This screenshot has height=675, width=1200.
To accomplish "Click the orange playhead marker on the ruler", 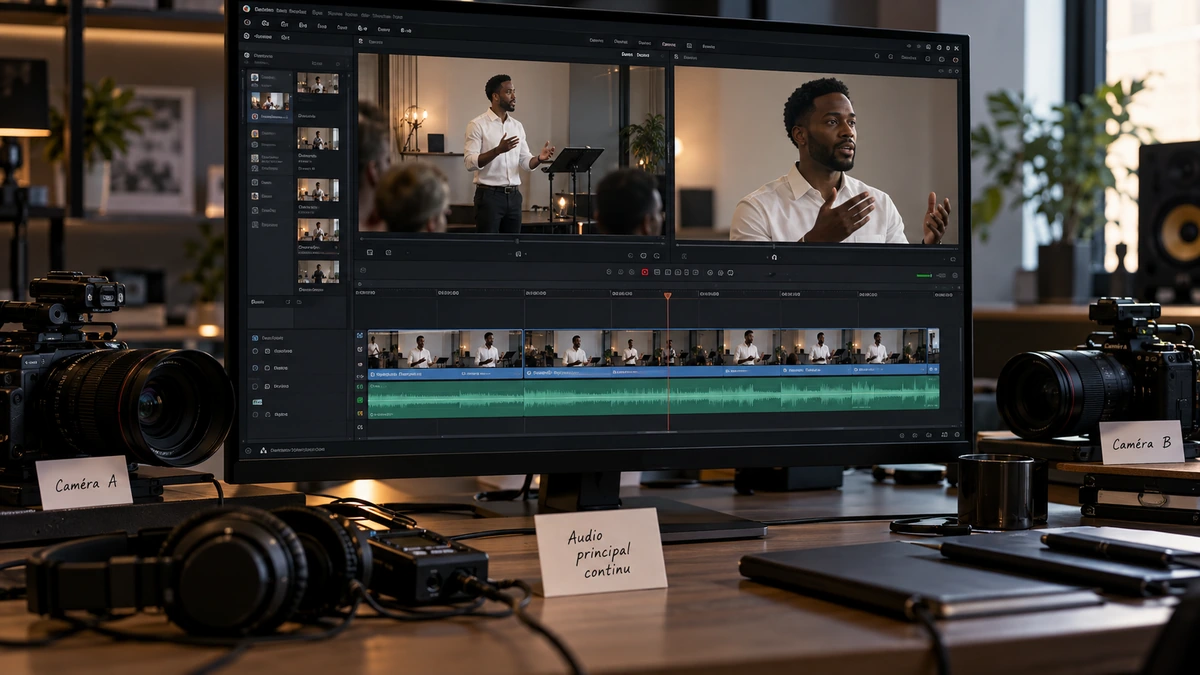I will (x=667, y=296).
